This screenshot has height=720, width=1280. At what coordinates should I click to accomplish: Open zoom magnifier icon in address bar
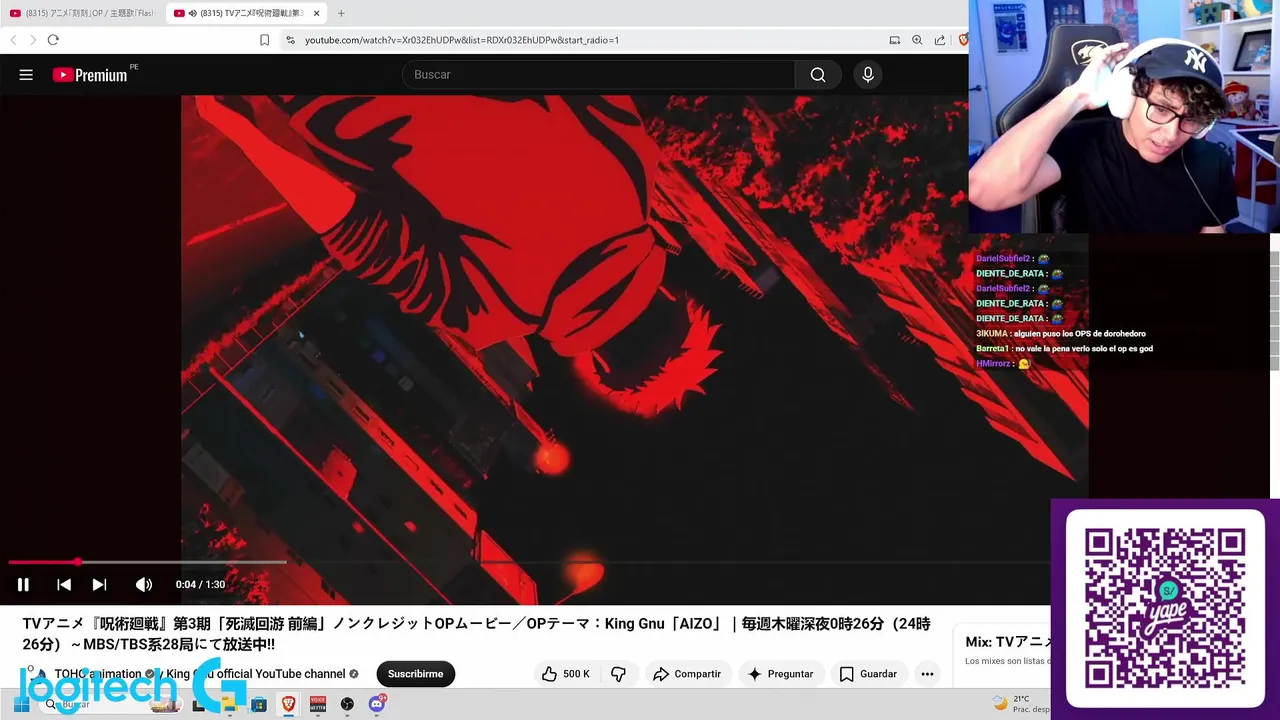coord(917,40)
